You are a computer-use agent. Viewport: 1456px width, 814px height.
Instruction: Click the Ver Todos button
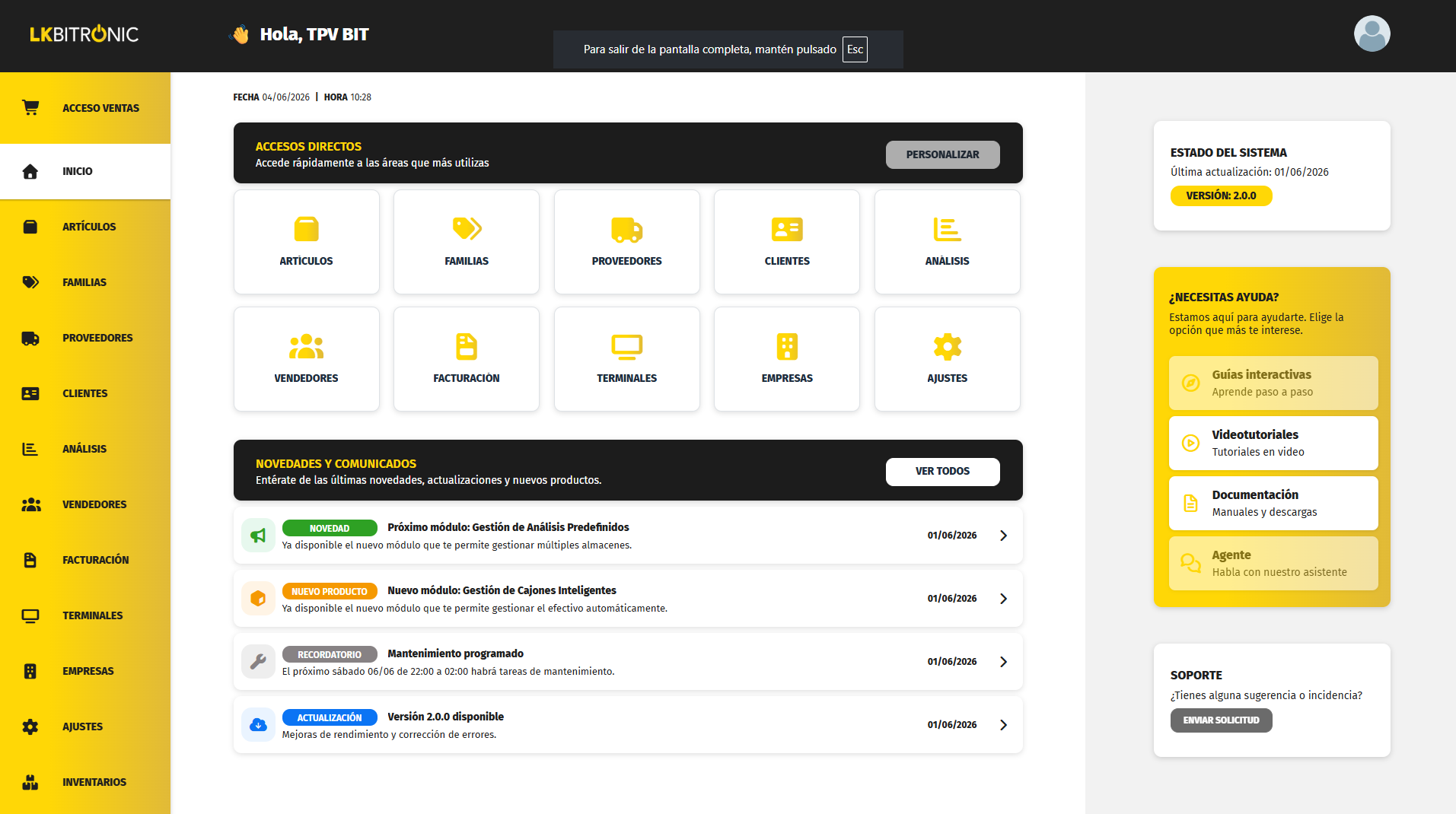[x=942, y=472]
